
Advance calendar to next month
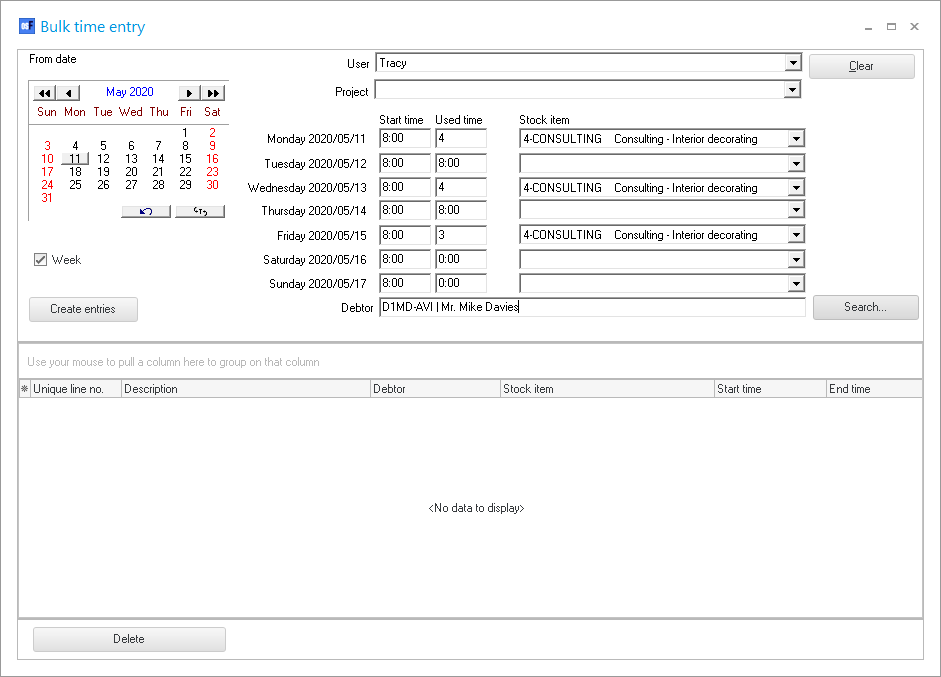coord(189,93)
